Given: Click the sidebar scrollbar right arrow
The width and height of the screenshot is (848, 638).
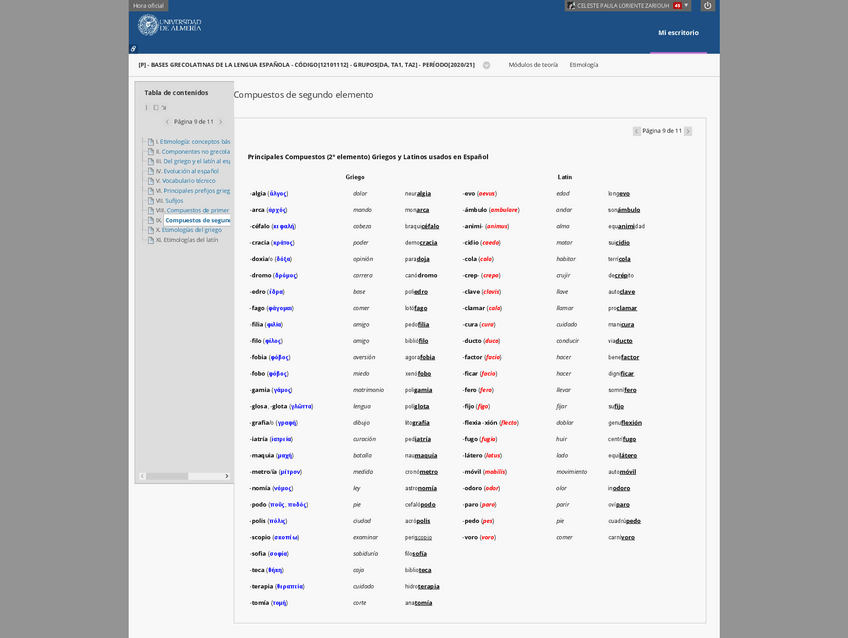Looking at the screenshot, I should (x=227, y=476).
